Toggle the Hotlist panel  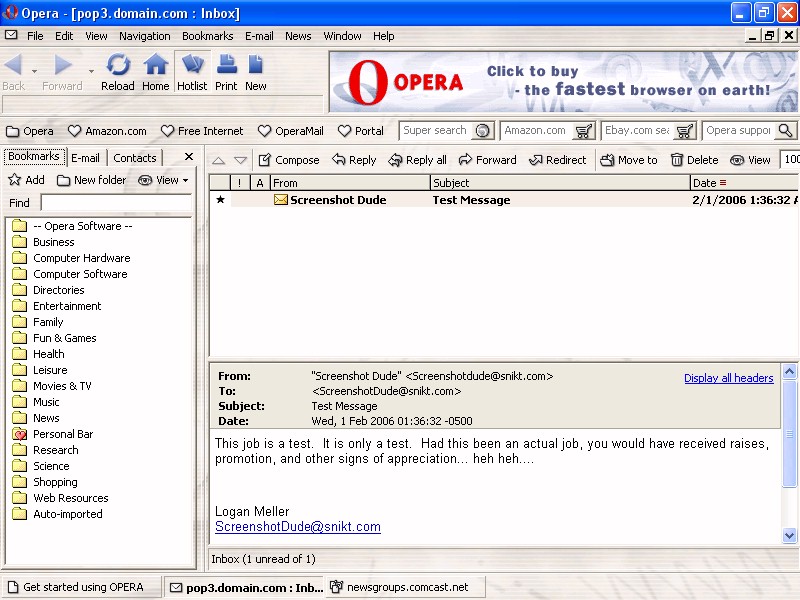[x=192, y=72]
